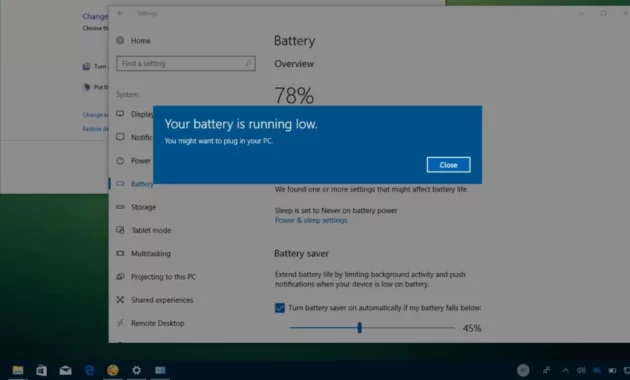
Task: Maximize the Settings window
Action: point(603,13)
